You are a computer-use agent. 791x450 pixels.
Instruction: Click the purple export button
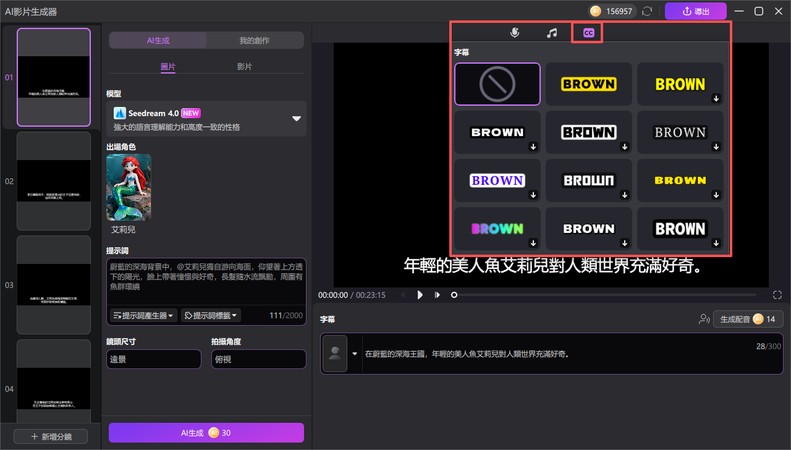point(696,11)
